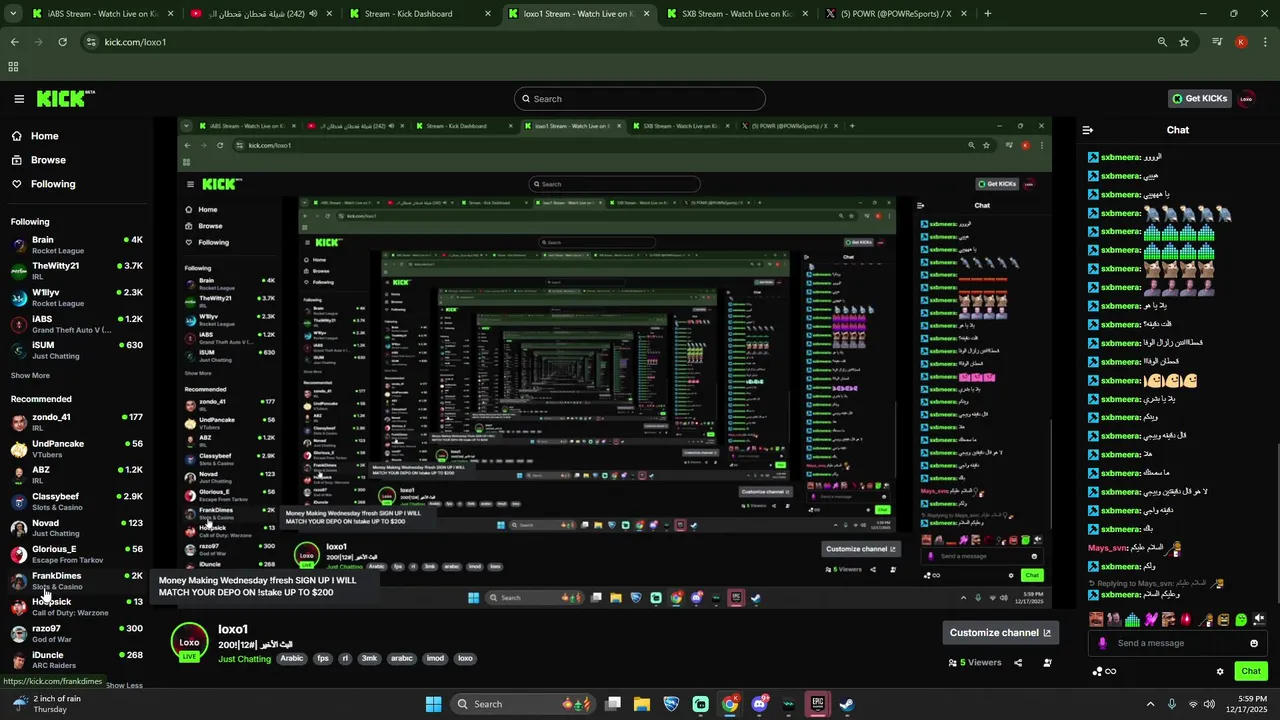Click the taskbar volume icon
This screenshot has width=1280, height=720.
point(1210,704)
